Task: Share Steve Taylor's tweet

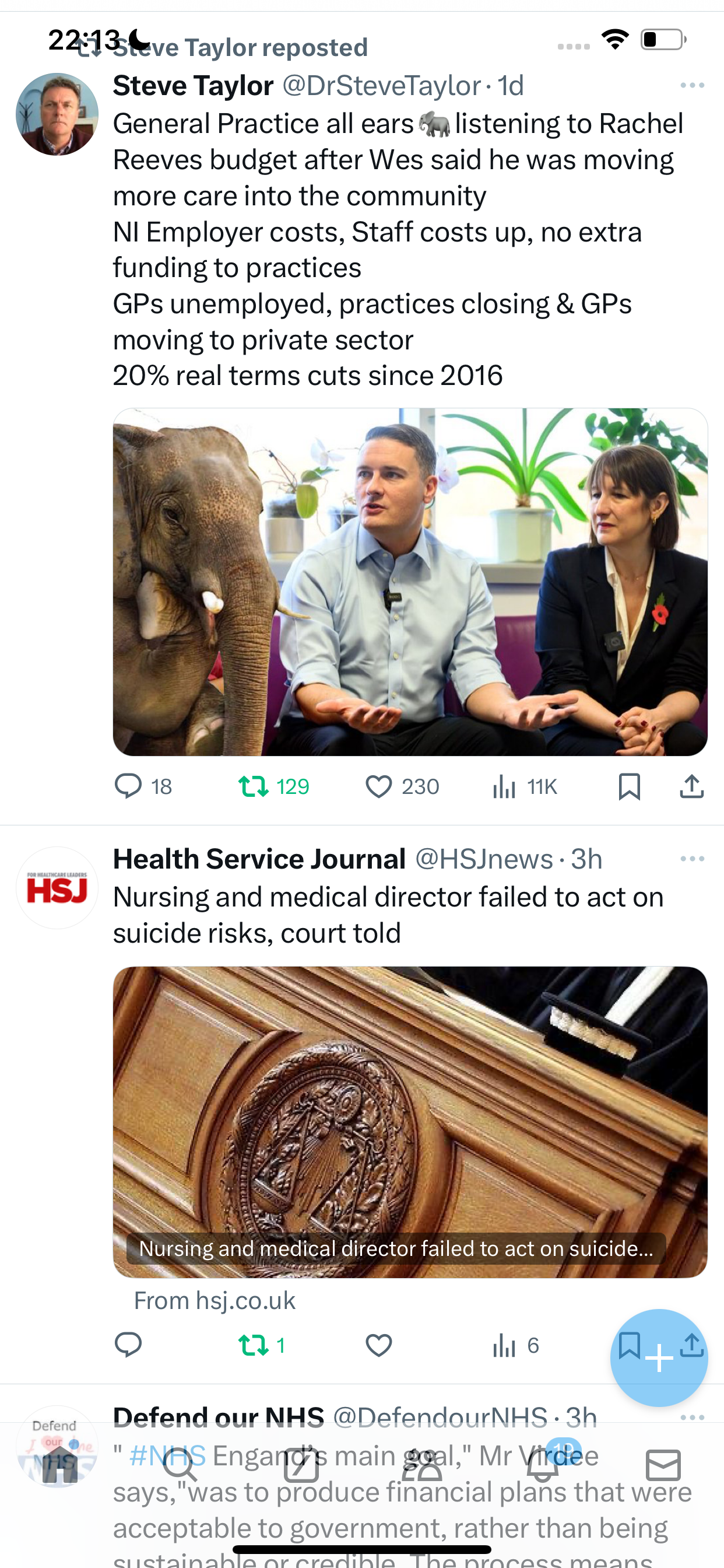Action: pos(692,786)
